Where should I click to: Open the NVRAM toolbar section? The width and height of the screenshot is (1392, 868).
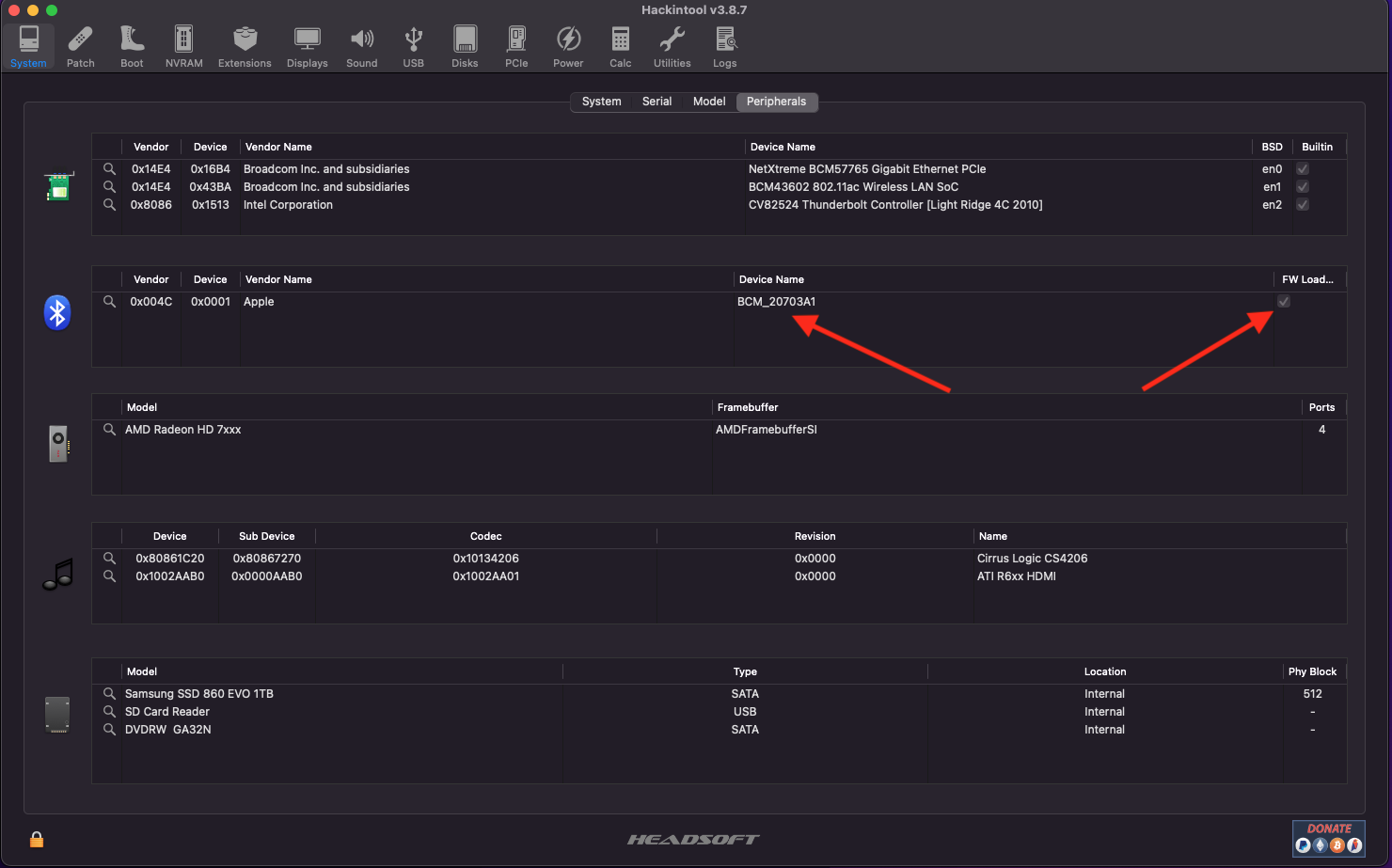pyautogui.click(x=183, y=47)
